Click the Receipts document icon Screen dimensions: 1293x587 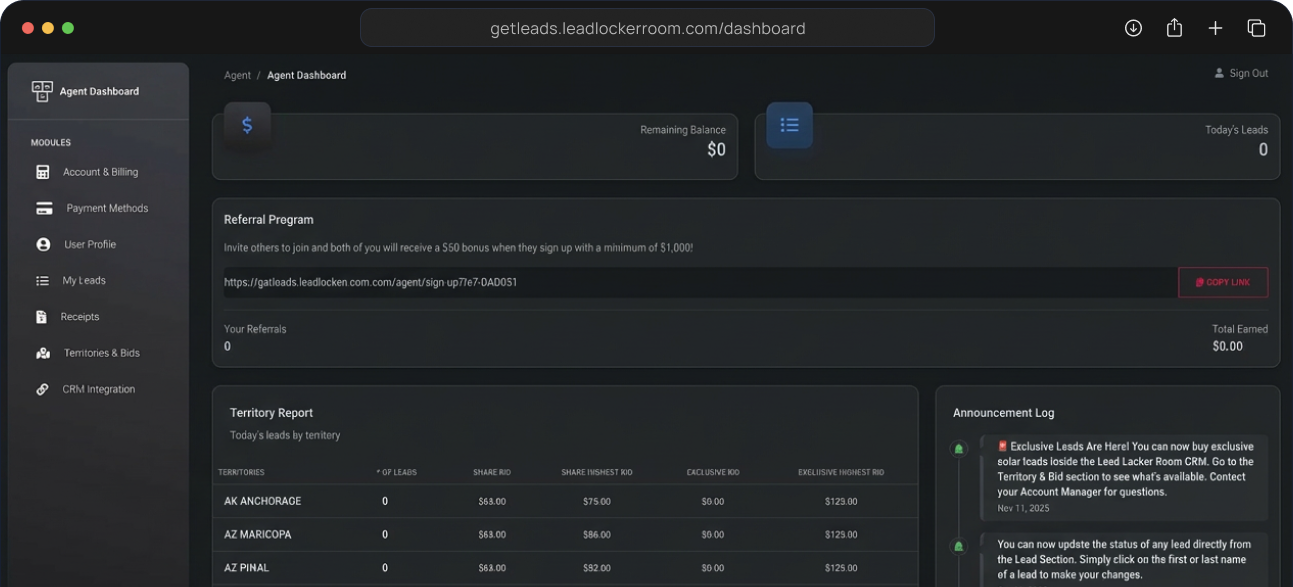(42, 317)
